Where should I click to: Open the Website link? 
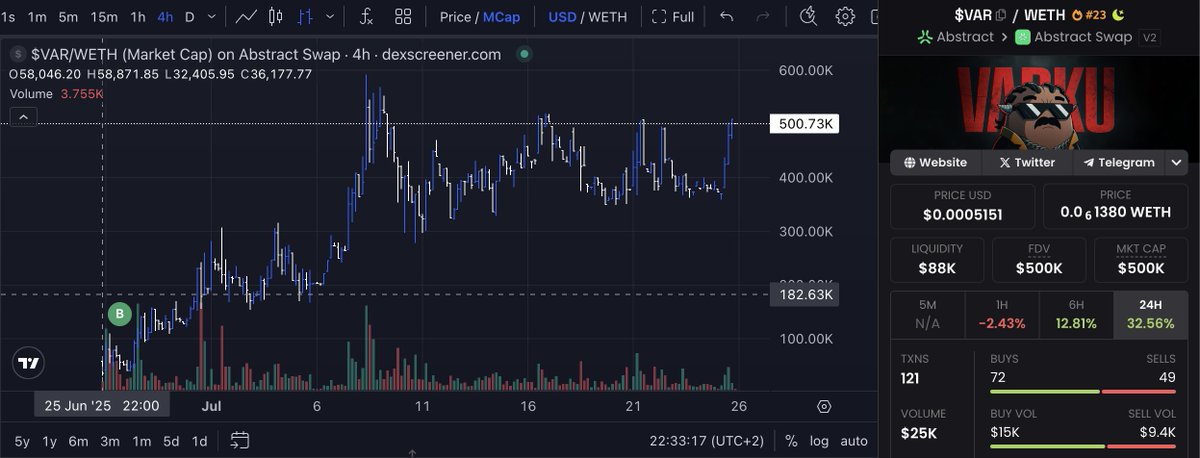pos(935,162)
